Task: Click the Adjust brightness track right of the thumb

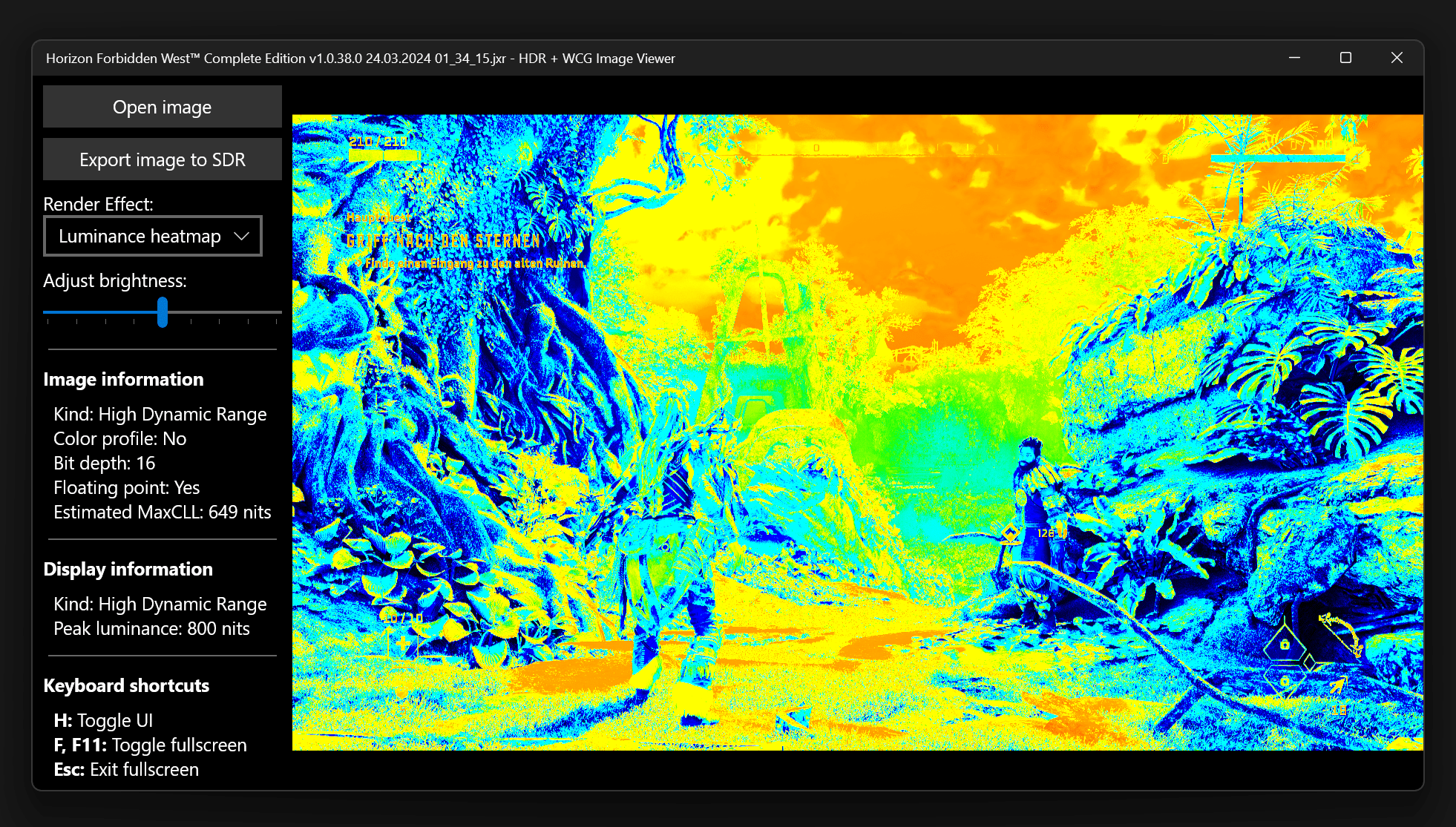Action: [x=224, y=312]
